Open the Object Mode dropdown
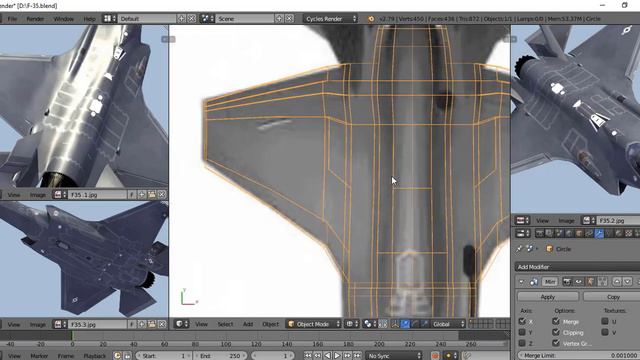Screen dimensions: 640x360 click(x=313, y=324)
